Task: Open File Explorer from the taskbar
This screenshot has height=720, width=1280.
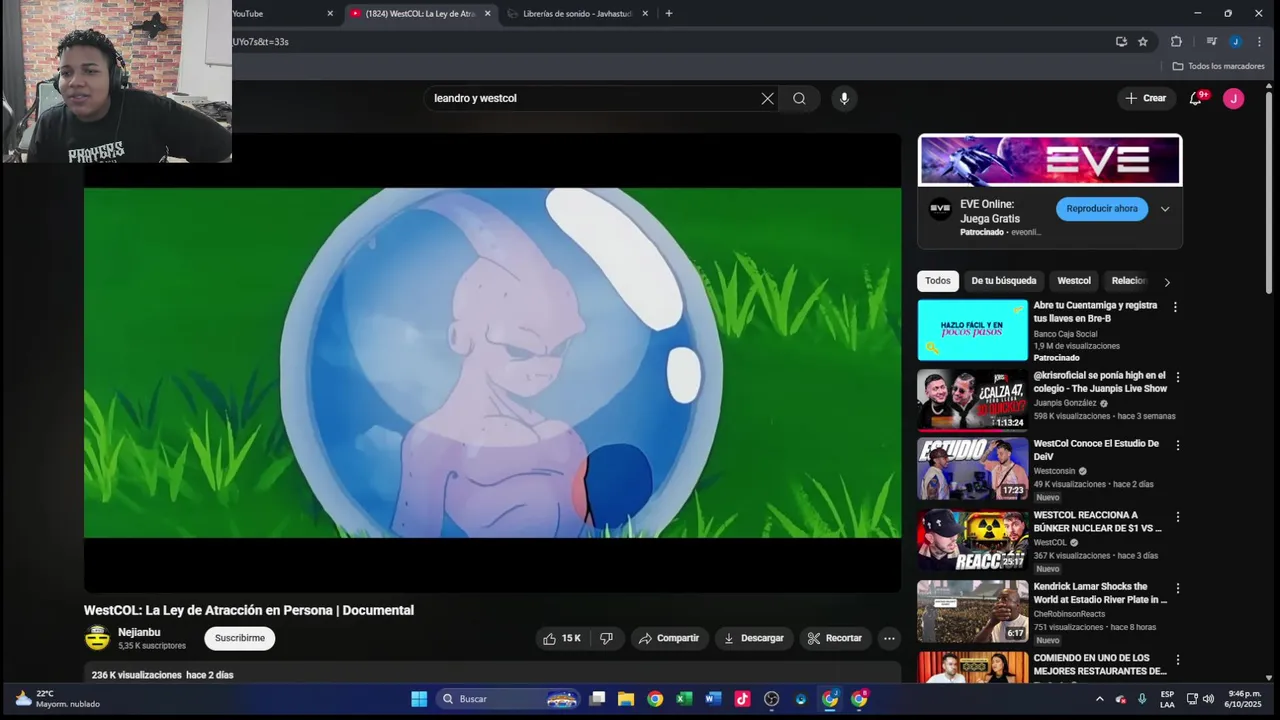Action: point(626,699)
